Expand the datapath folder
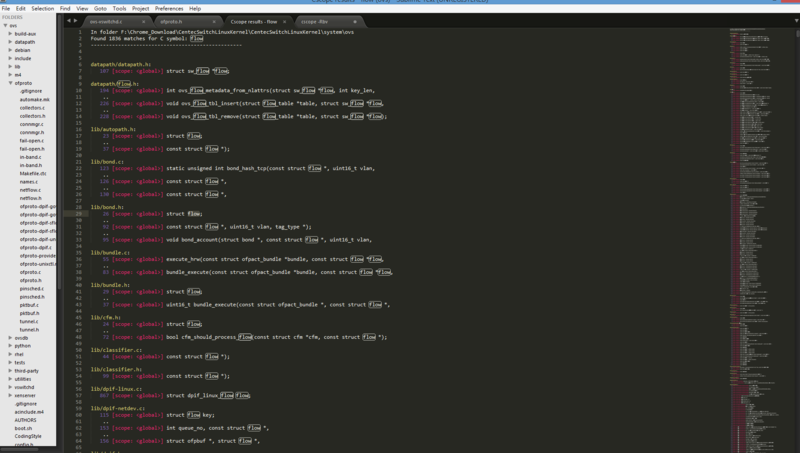The width and height of the screenshot is (800, 453). 10,42
